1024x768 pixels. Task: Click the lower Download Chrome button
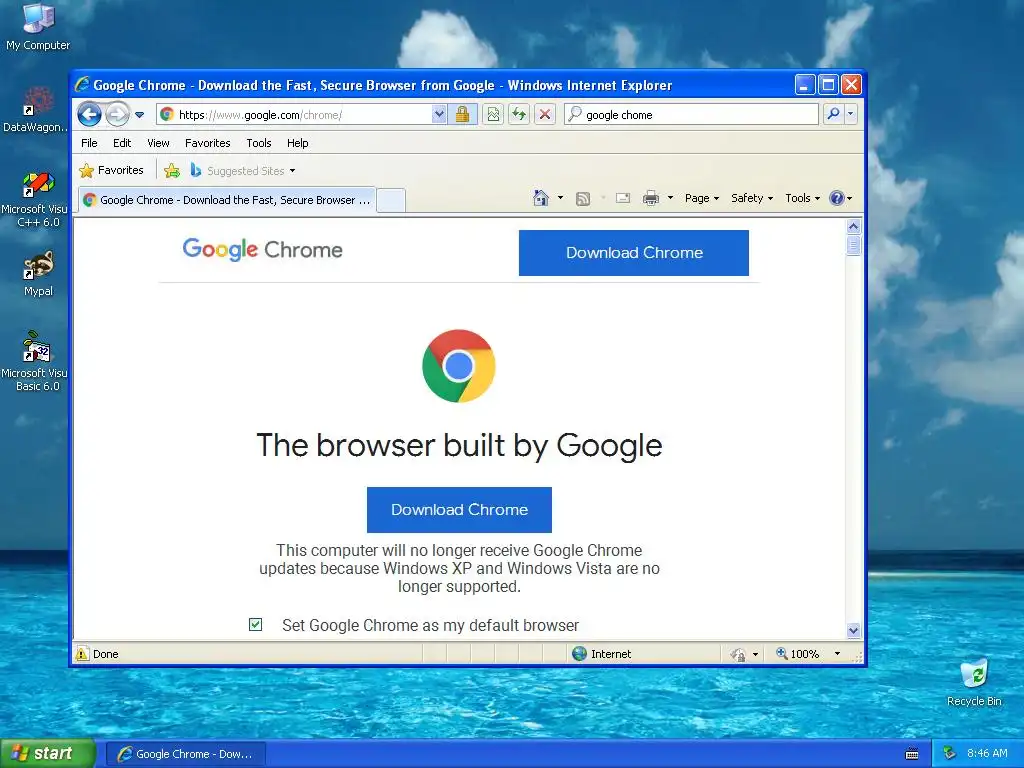coord(459,509)
